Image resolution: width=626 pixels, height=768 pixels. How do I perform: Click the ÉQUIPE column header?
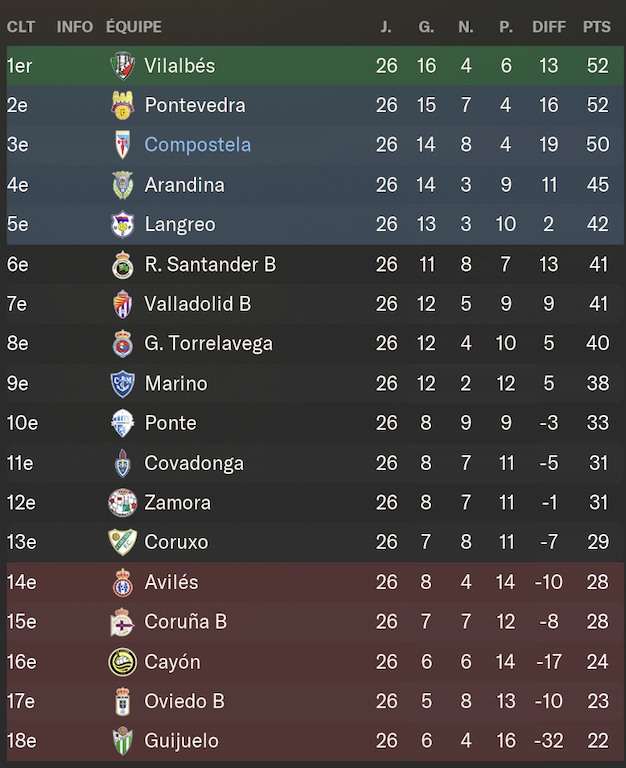134,26
